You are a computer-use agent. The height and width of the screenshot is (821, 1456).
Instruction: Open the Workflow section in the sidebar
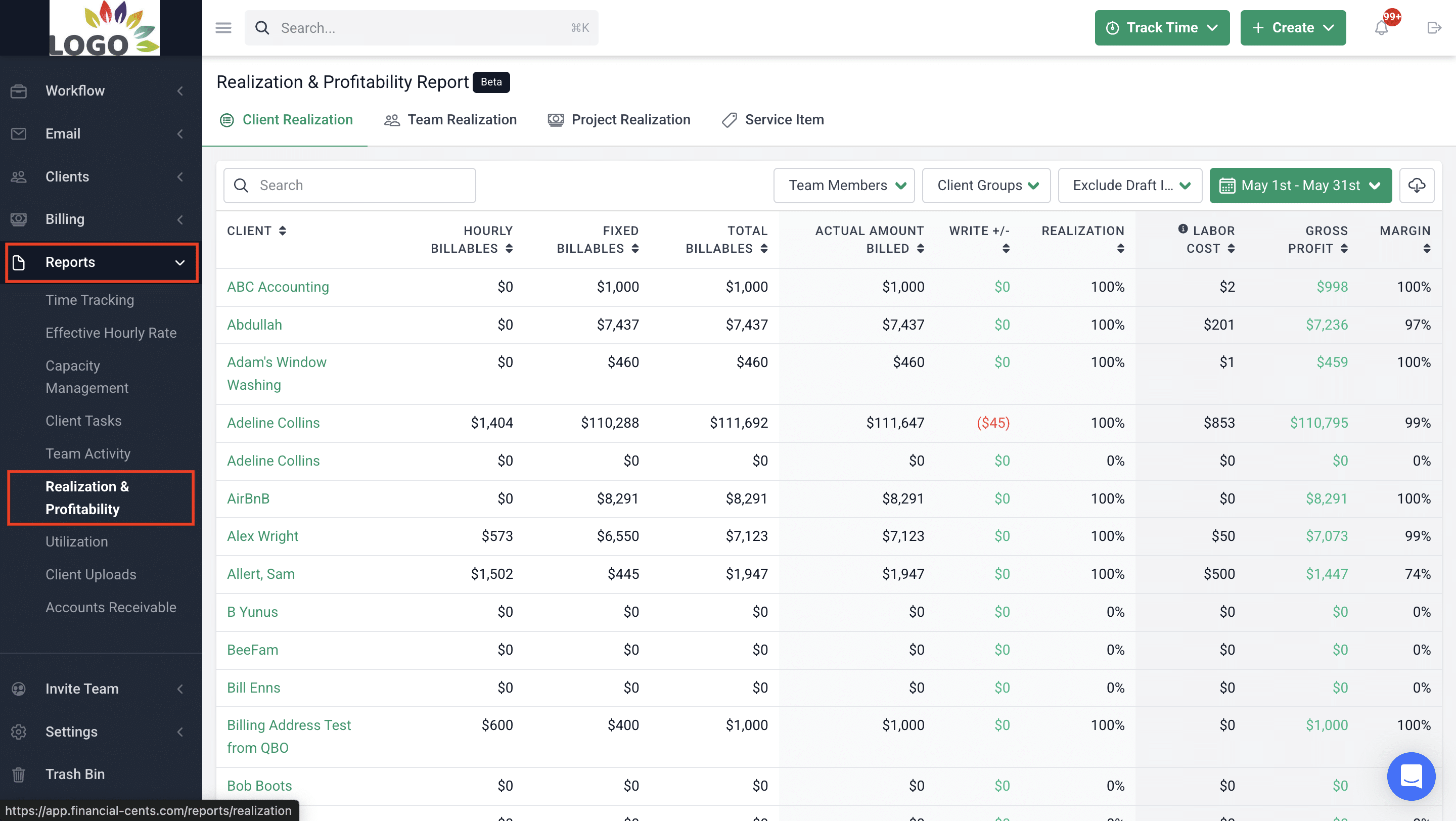[x=75, y=90]
